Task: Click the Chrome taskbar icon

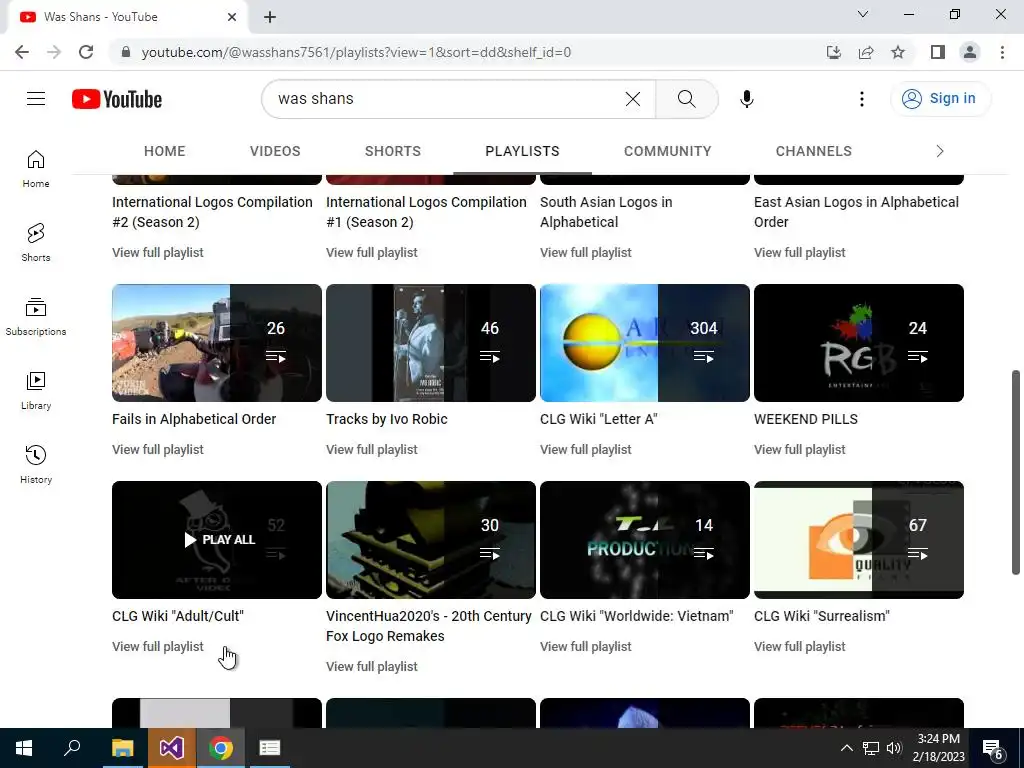Action: (x=221, y=748)
